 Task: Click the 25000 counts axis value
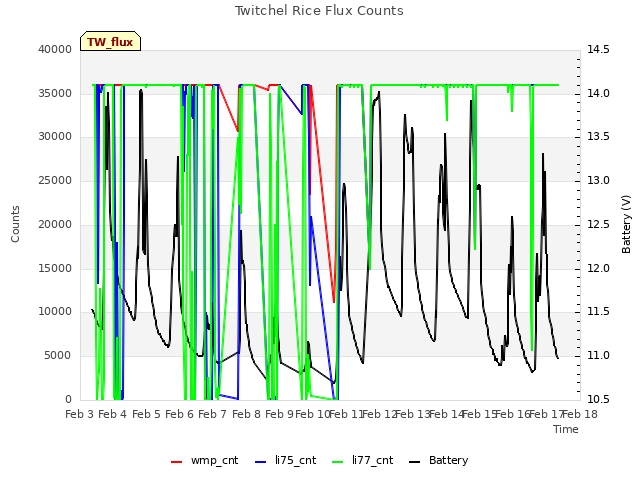[55, 181]
